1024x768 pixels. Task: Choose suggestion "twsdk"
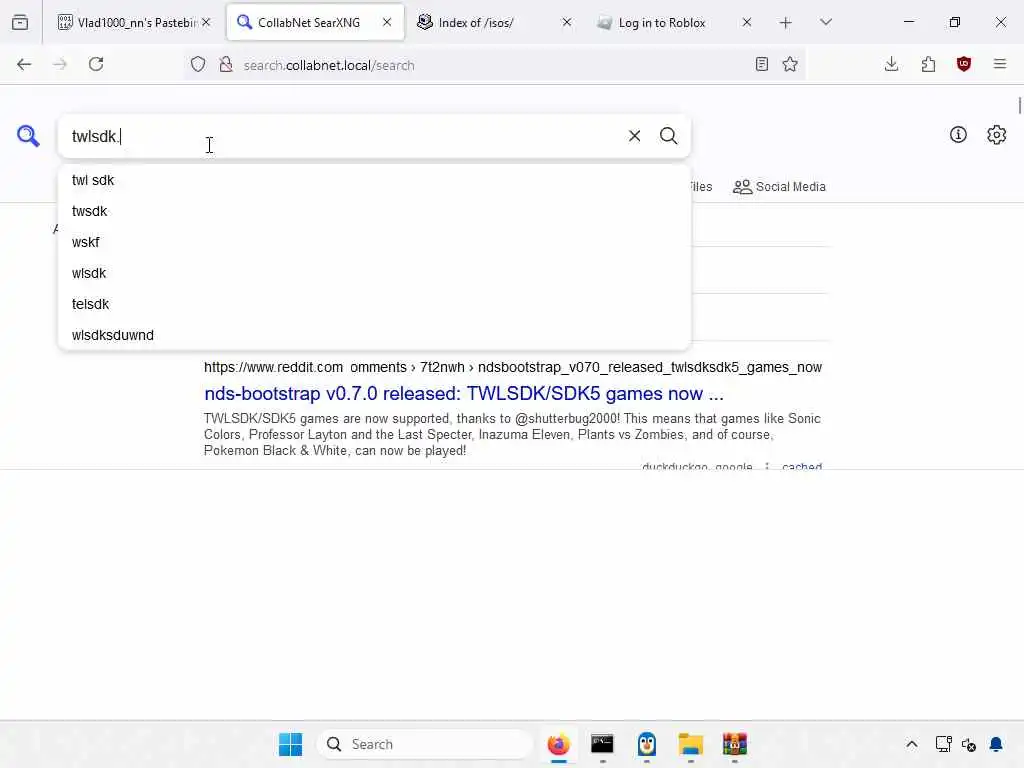(374, 211)
